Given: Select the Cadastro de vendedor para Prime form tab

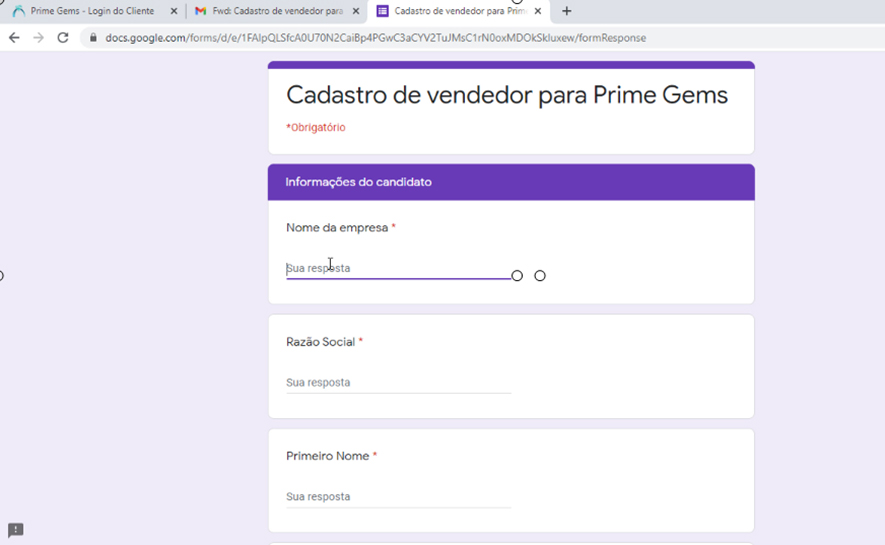Looking at the screenshot, I should tap(459, 11).
